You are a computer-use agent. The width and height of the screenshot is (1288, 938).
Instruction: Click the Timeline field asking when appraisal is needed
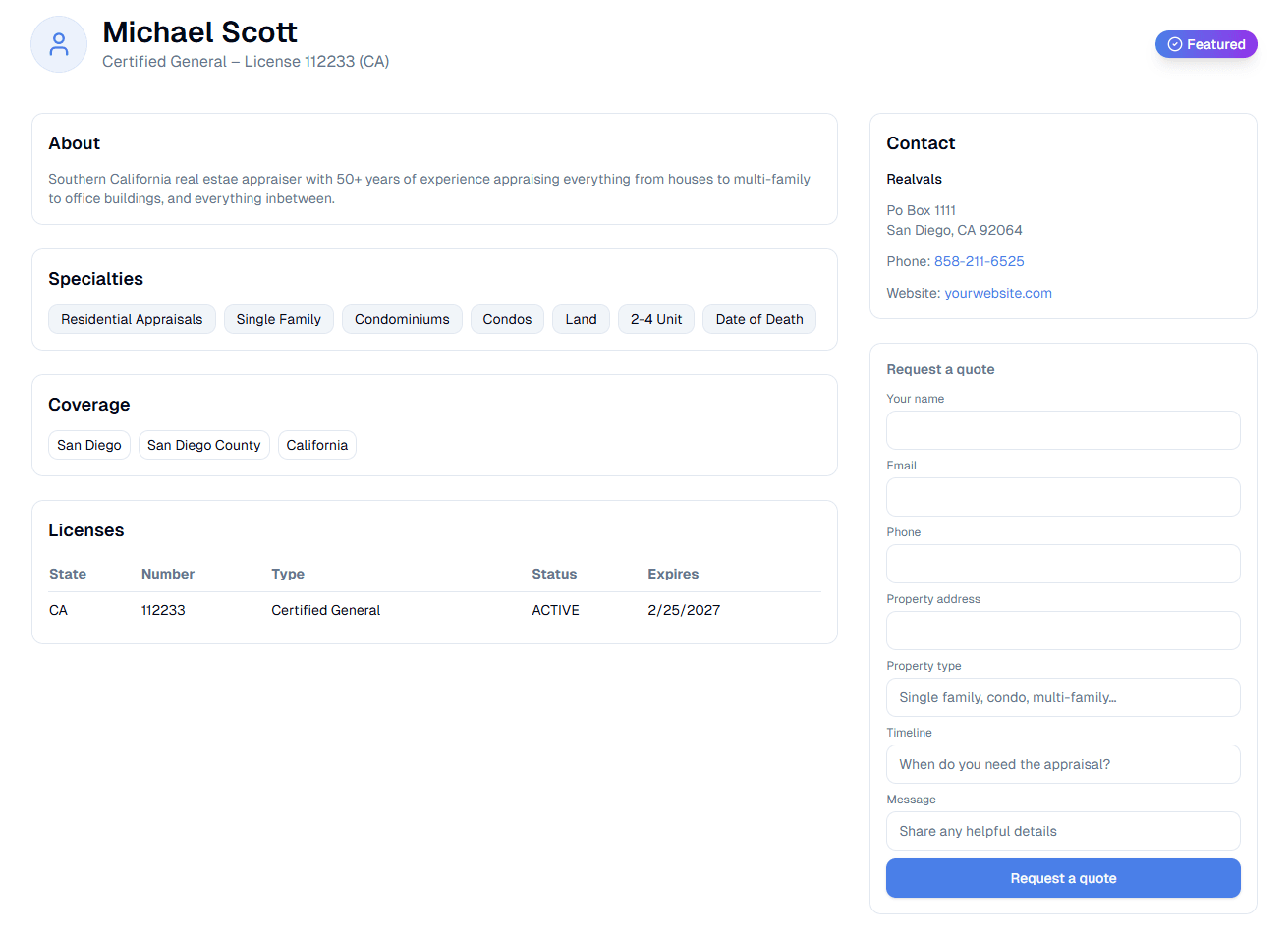1063,764
